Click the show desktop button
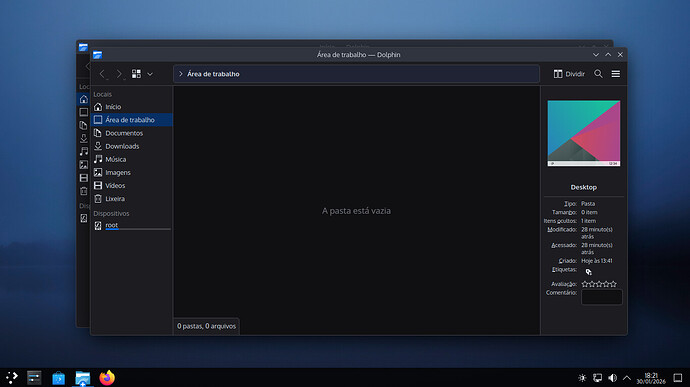This screenshot has width=690, height=387. coord(678,378)
